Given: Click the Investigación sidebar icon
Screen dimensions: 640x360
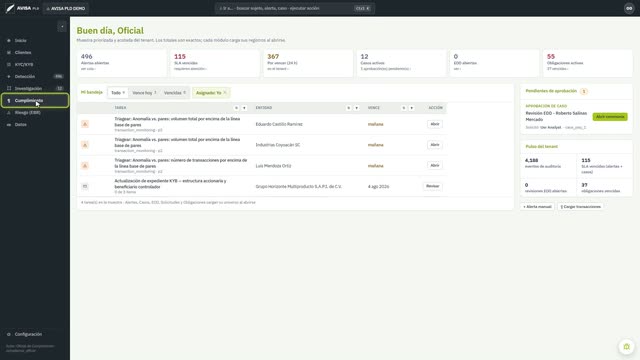Looking at the screenshot, I should 9,88.
